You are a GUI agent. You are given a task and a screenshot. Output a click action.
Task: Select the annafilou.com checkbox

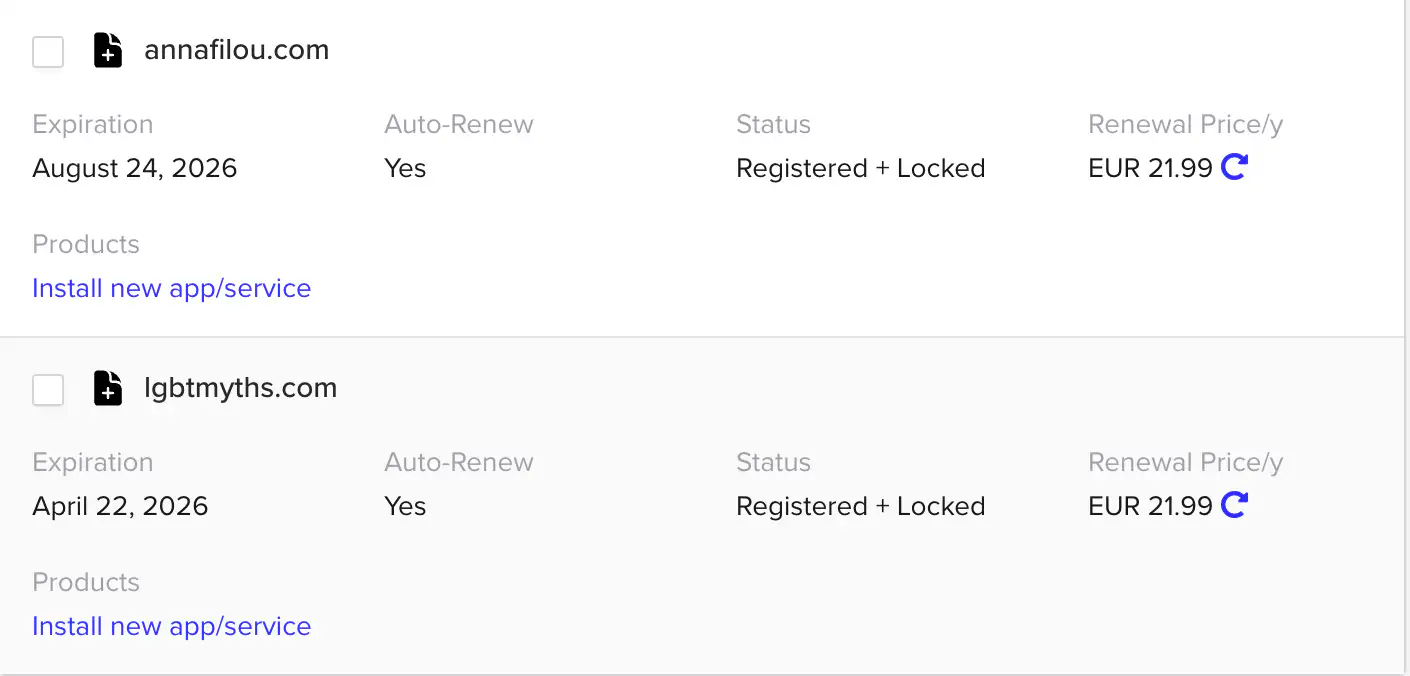[x=48, y=51]
